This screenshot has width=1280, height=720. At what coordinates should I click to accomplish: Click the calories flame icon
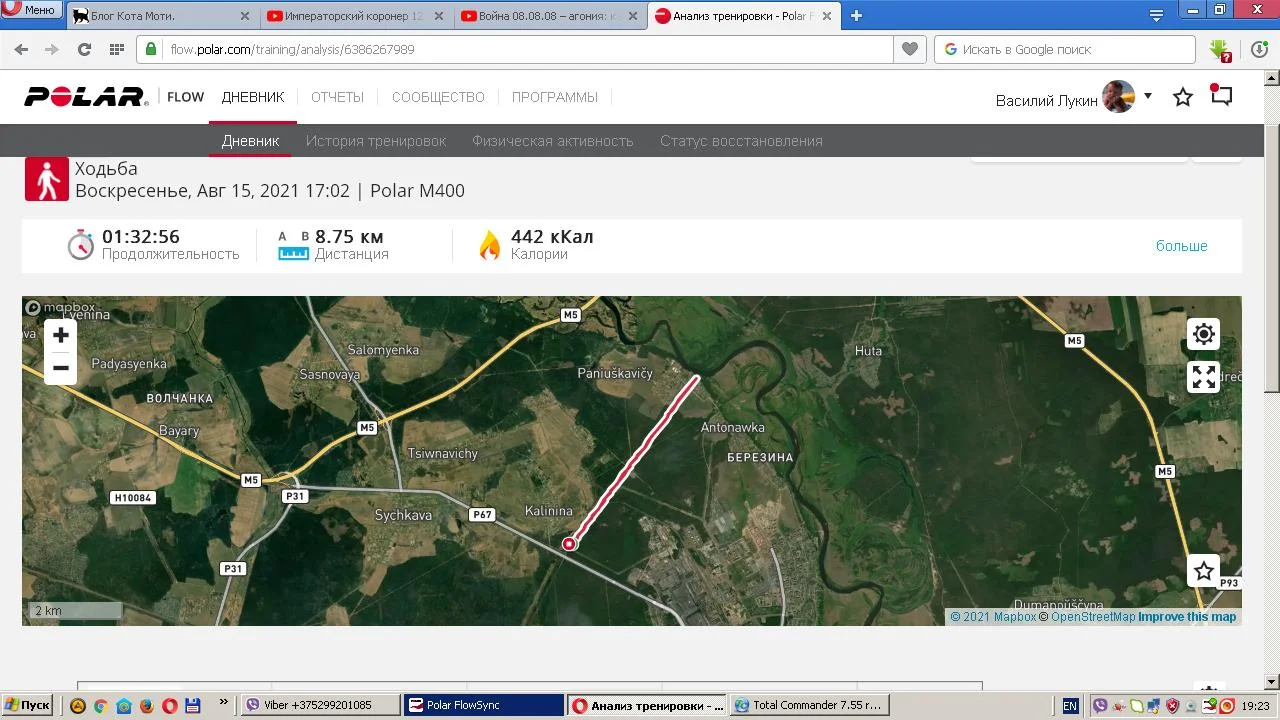point(490,245)
